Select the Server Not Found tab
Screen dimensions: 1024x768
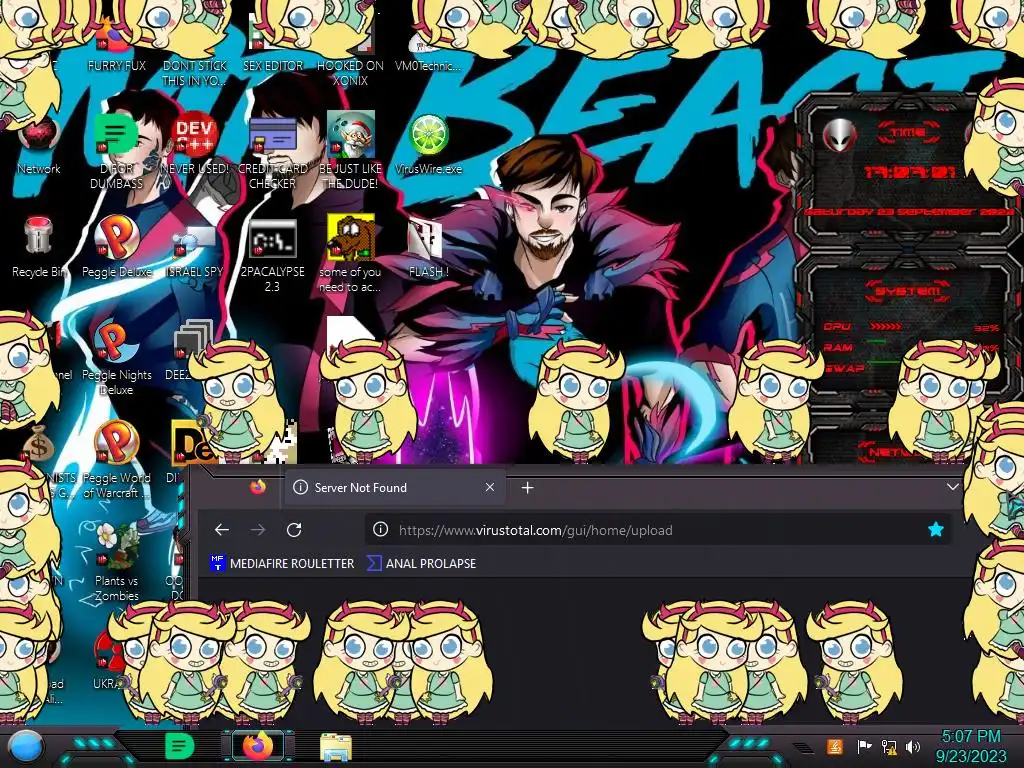click(394, 487)
